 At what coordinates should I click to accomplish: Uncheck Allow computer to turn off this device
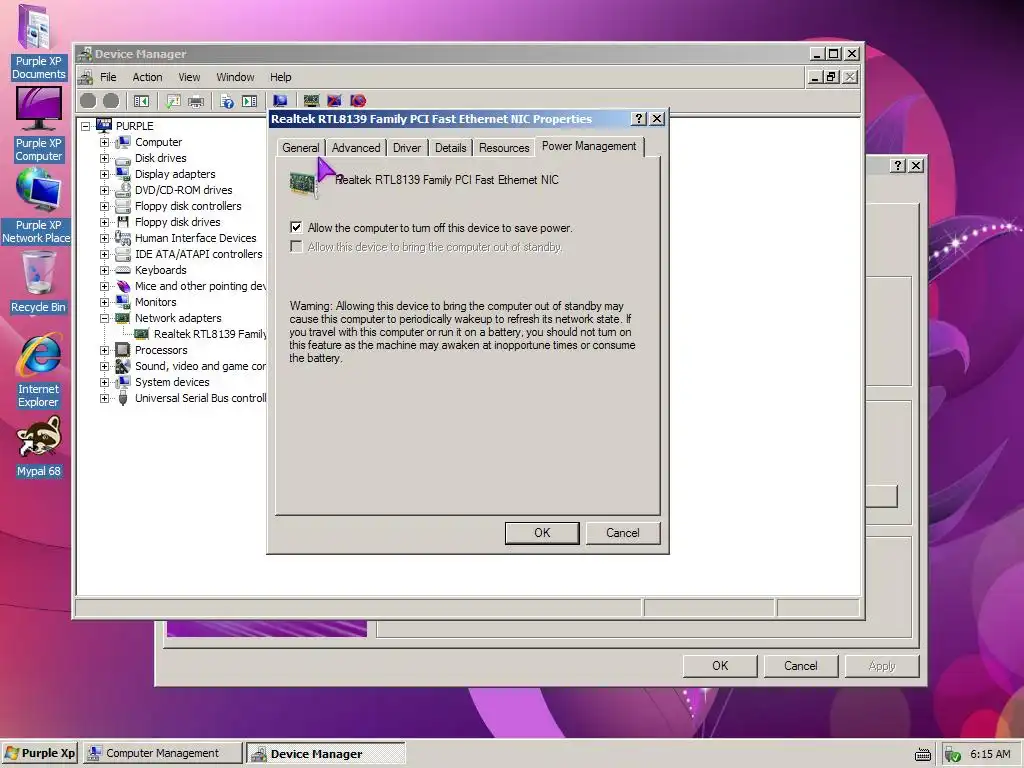(x=296, y=227)
